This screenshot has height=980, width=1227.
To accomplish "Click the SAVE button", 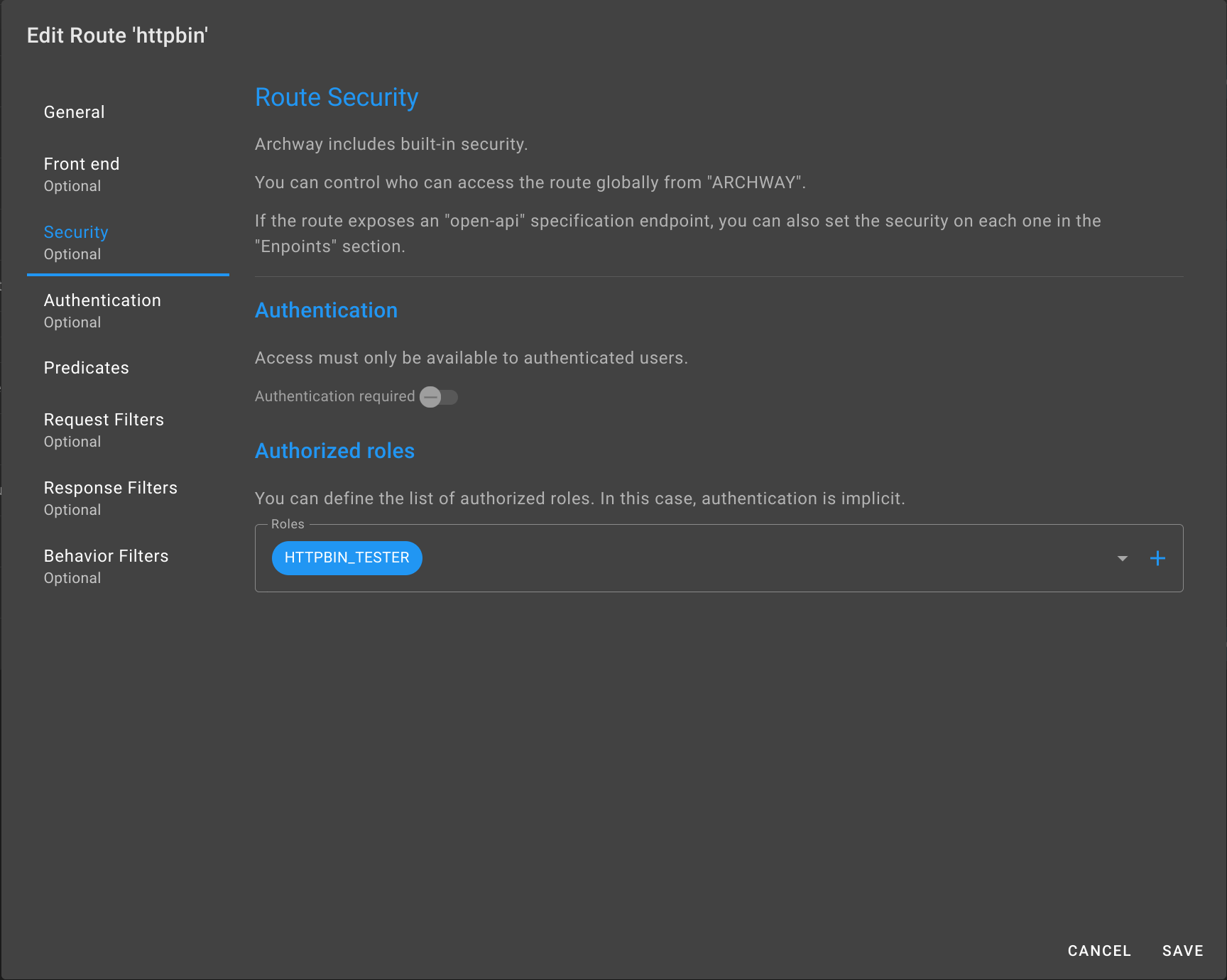I will [x=1183, y=951].
